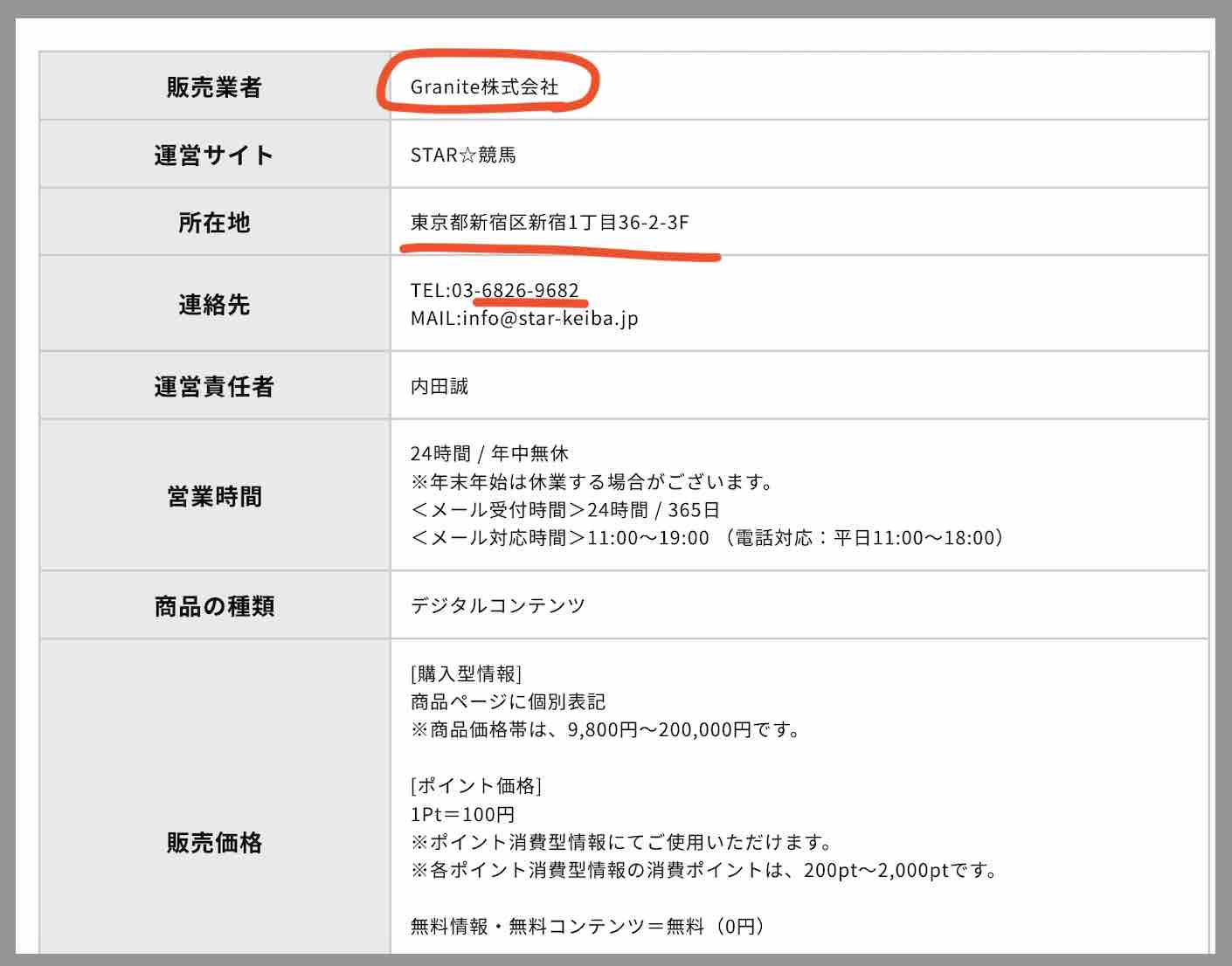This screenshot has height=966, width=1232.
Task: Select the name 内田誠
Action: click(x=440, y=386)
